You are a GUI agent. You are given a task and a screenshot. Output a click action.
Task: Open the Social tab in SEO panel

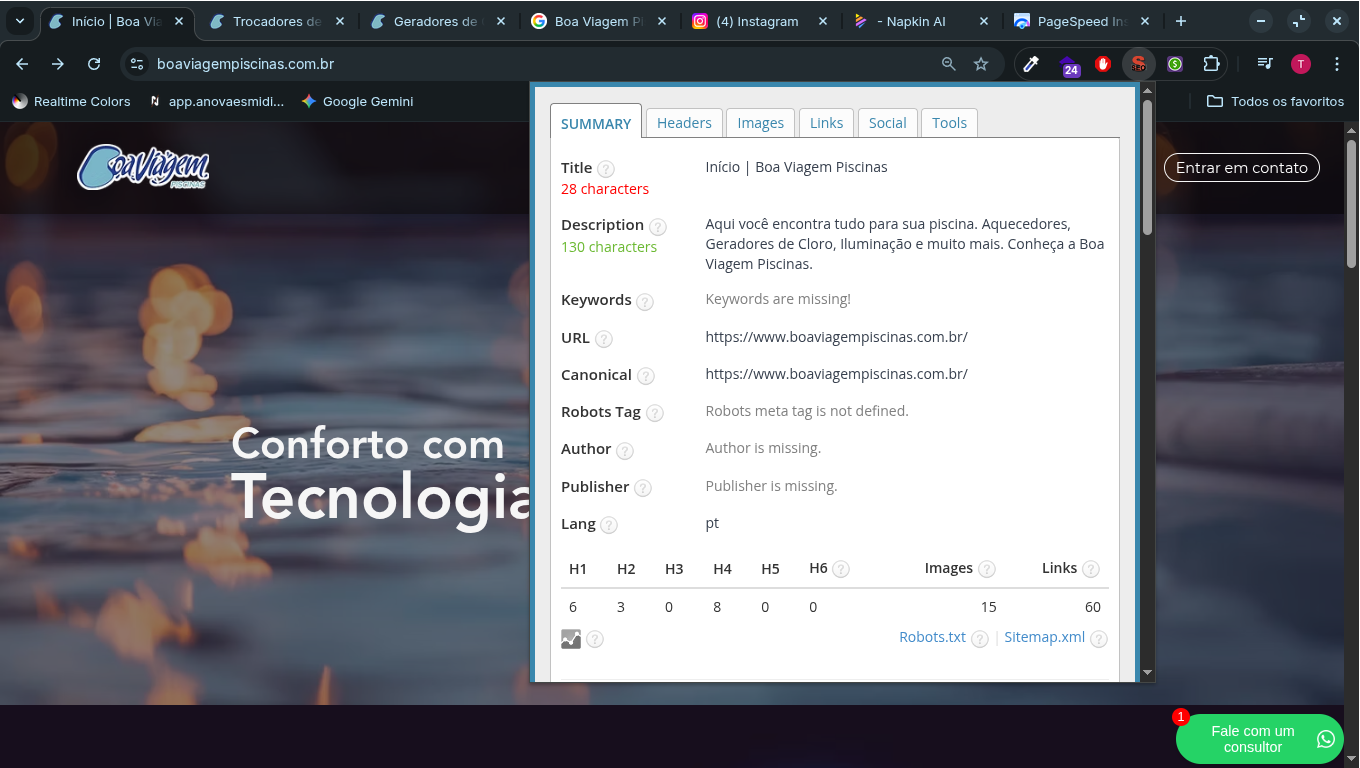pos(887,123)
